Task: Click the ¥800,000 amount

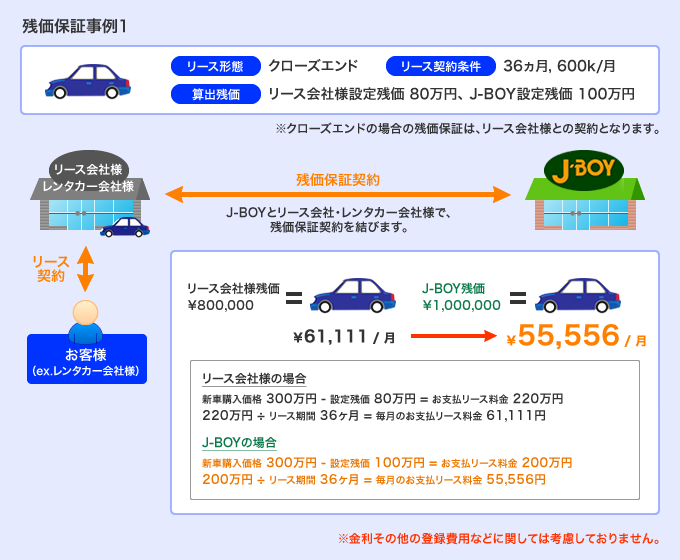Action: coord(221,305)
